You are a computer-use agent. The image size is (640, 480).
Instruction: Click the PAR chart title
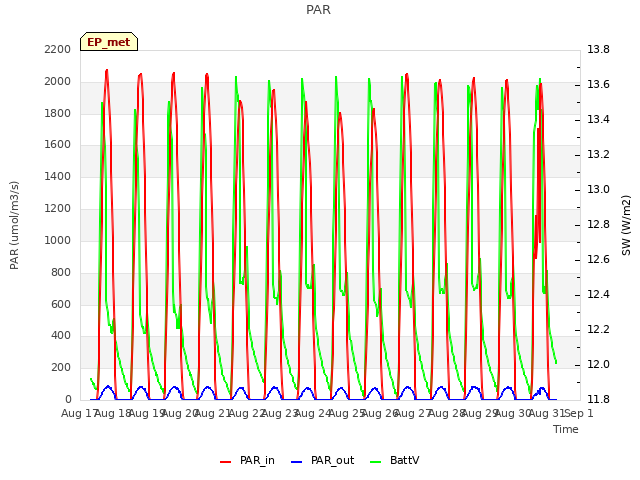318,10
